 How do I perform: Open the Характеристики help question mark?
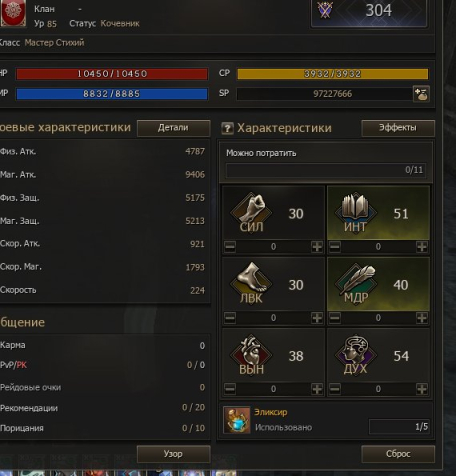tap(227, 128)
